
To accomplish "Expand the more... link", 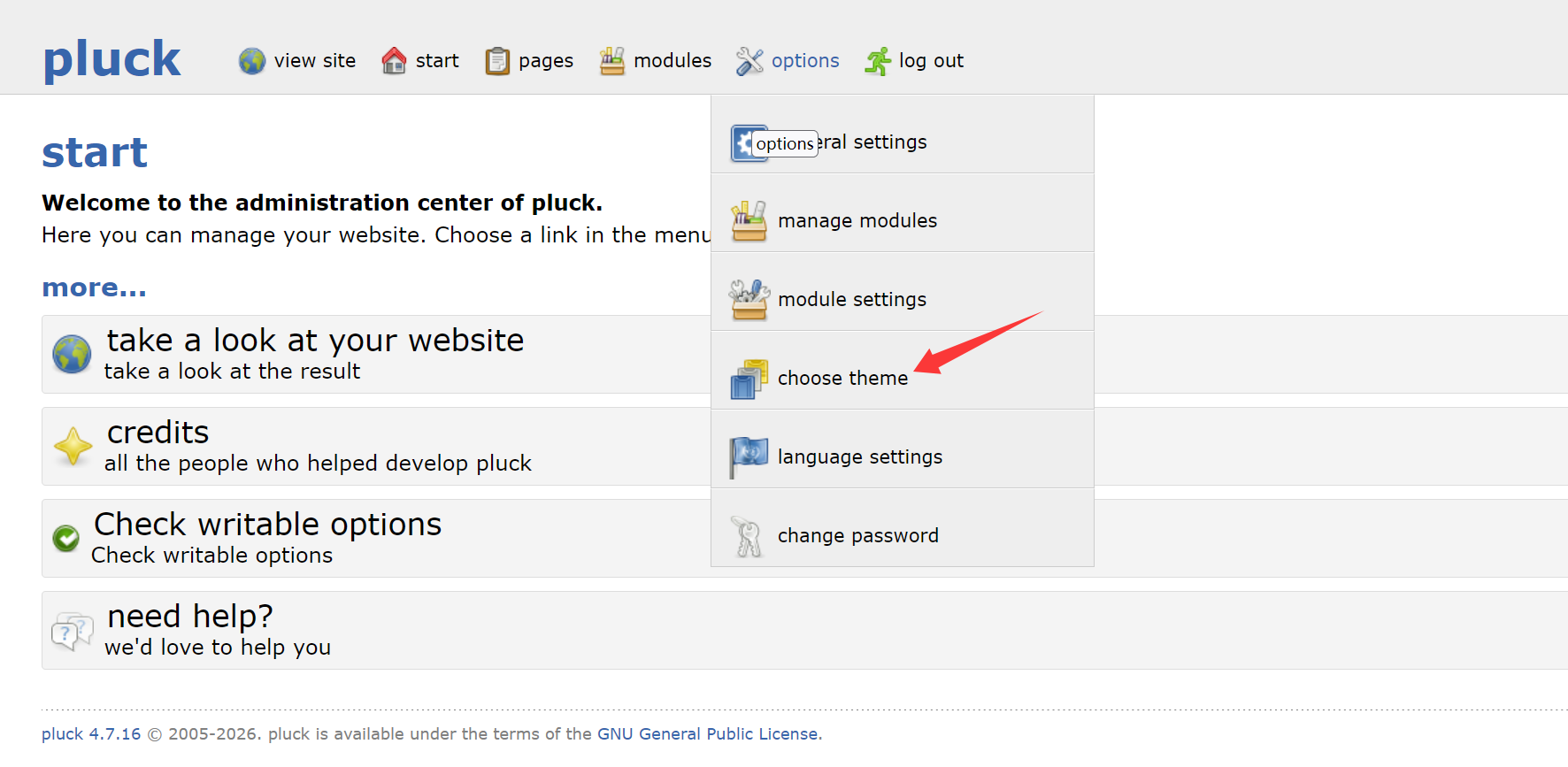I will pyautogui.click(x=94, y=288).
